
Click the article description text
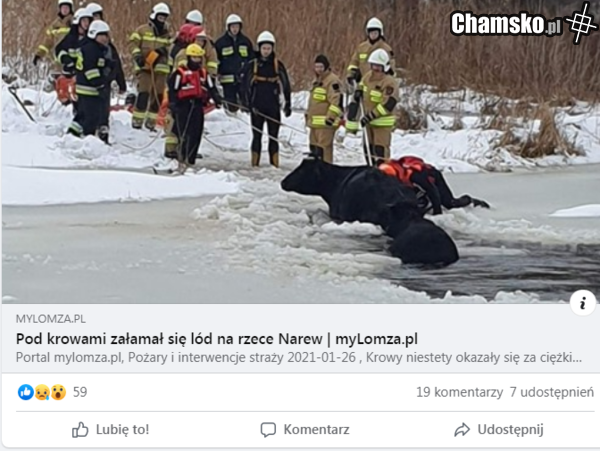299,357
